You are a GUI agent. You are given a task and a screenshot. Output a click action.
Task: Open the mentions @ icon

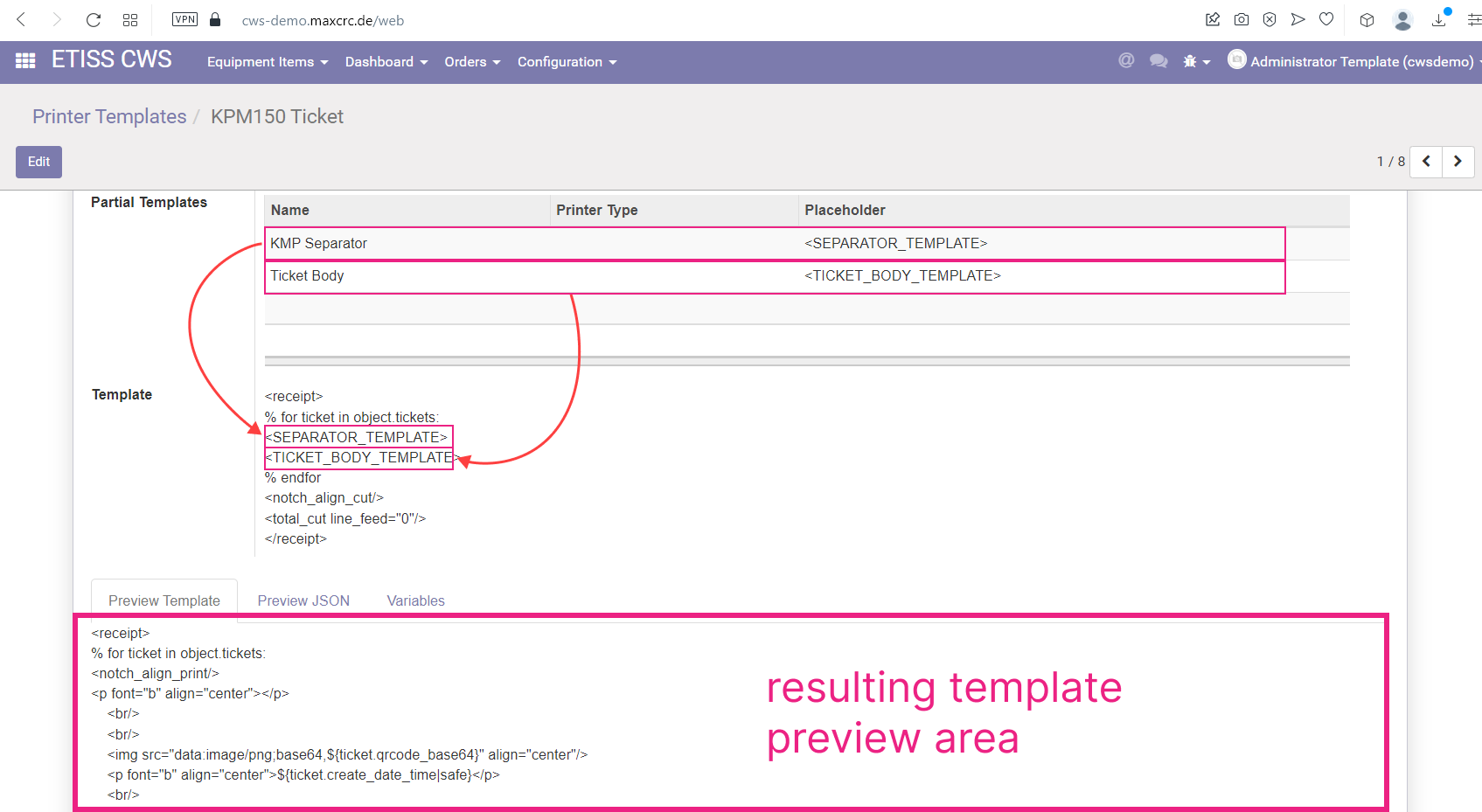tap(1126, 60)
